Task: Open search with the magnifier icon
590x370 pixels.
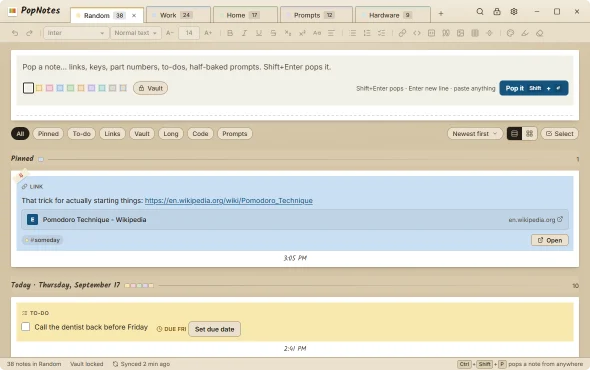Action: click(x=480, y=12)
